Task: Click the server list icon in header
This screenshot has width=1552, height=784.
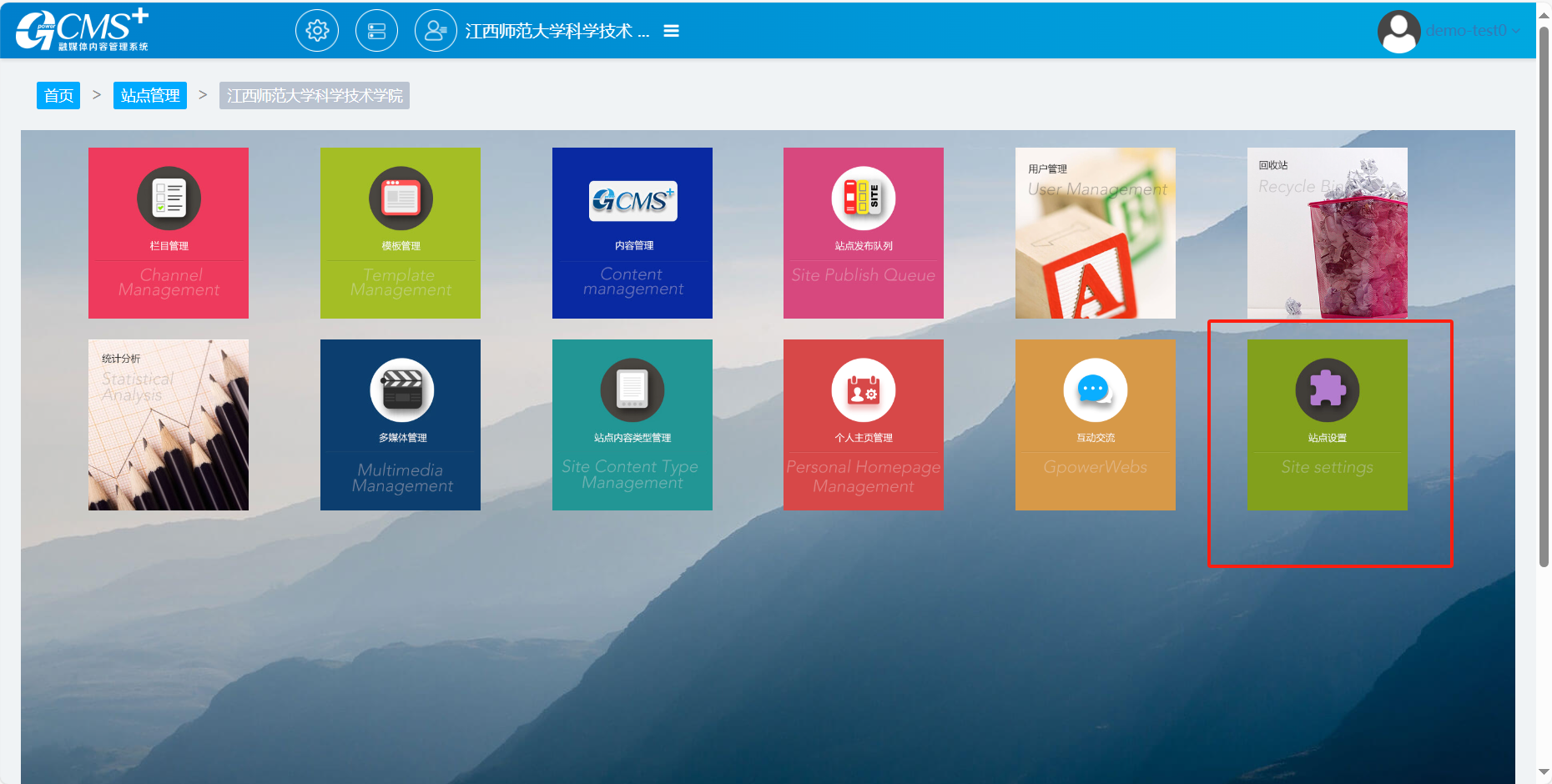Action: click(376, 31)
